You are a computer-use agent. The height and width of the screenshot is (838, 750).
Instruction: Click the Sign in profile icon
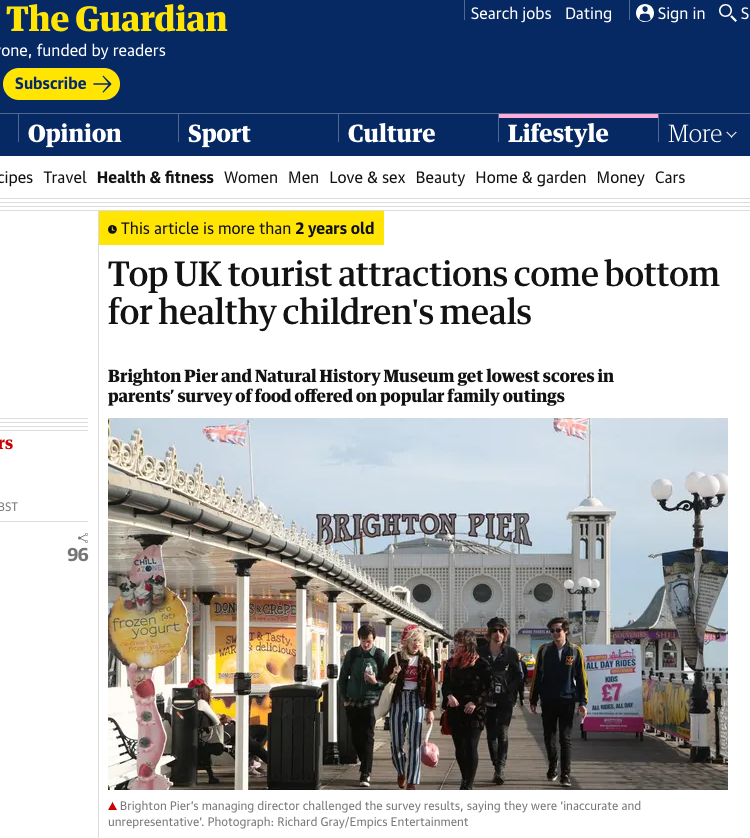click(645, 13)
